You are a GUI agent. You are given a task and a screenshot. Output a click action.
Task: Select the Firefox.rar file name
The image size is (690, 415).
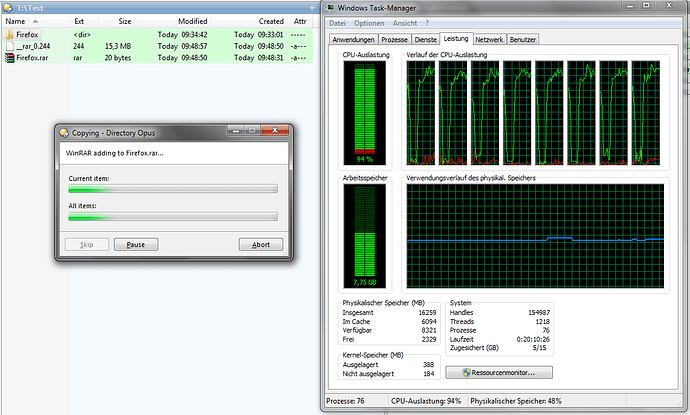[32, 58]
